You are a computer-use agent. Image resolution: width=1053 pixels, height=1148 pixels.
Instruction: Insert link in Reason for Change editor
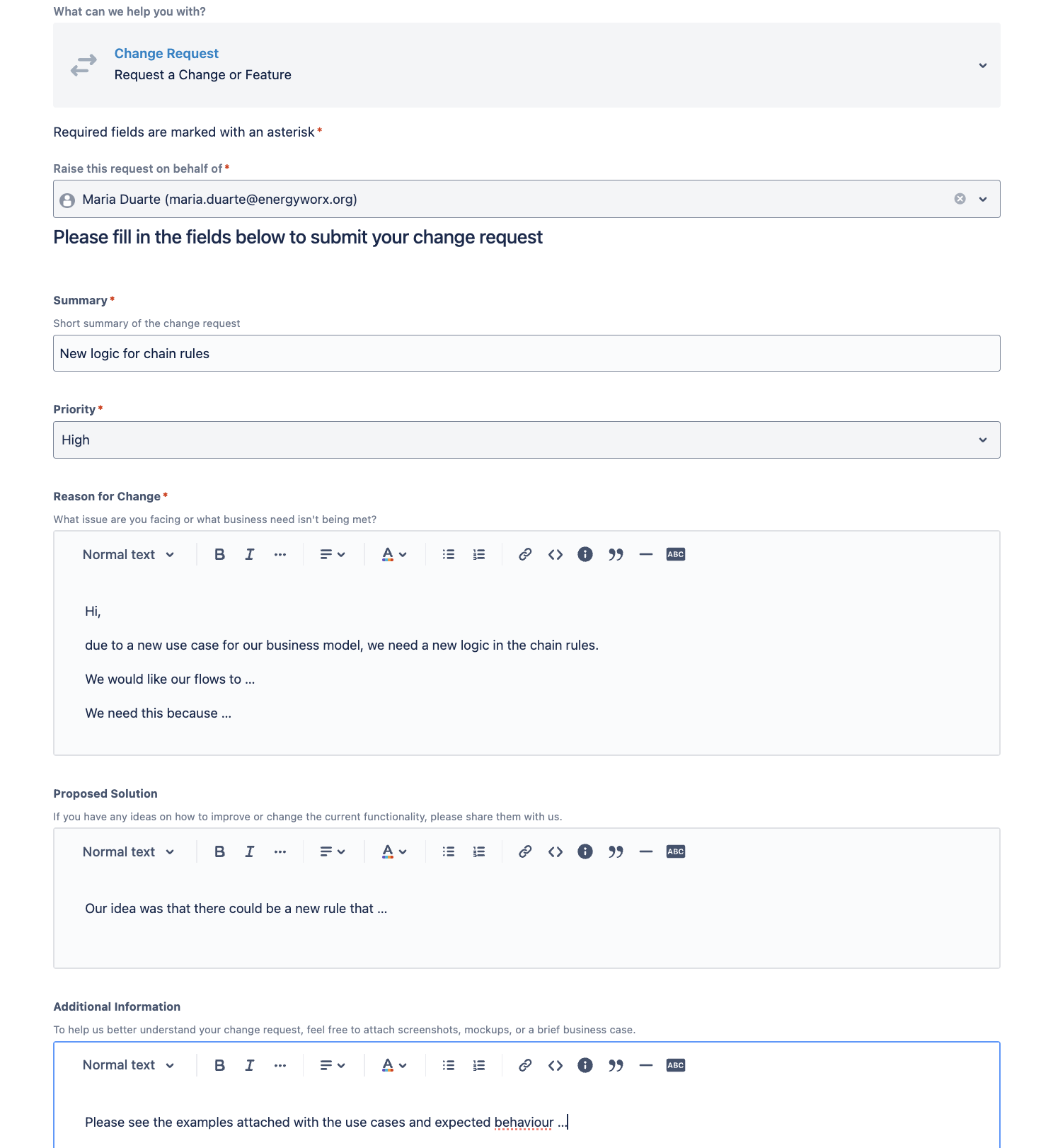tap(525, 555)
